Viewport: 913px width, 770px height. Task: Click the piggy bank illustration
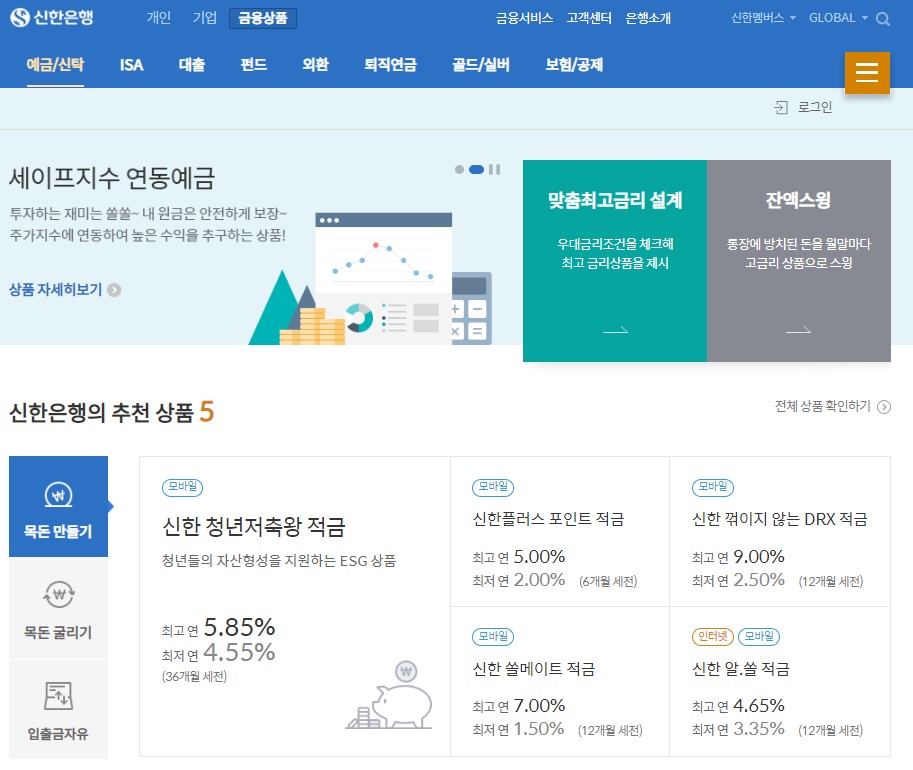tap(390, 695)
